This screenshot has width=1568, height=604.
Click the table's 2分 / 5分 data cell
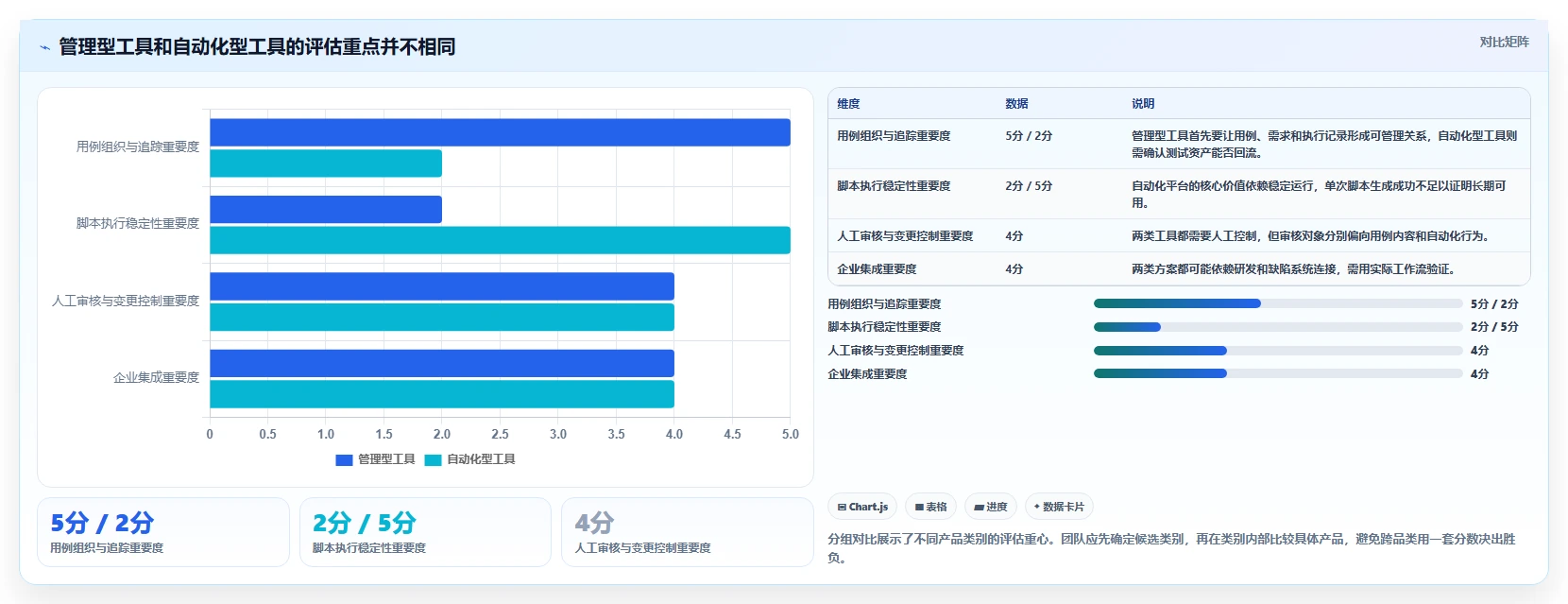coord(1029,186)
